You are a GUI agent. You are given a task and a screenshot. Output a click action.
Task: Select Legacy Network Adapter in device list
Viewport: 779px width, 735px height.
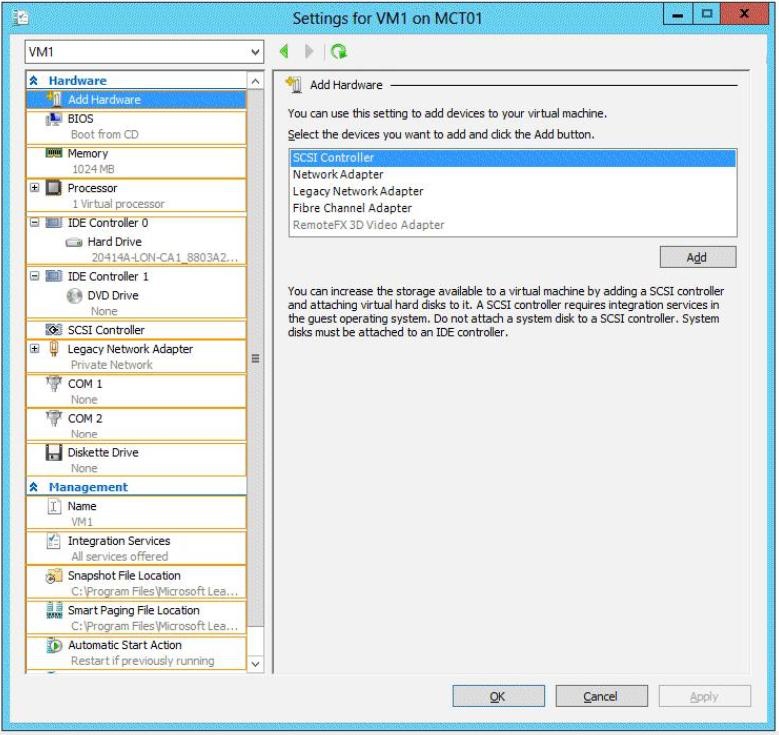click(x=513, y=191)
